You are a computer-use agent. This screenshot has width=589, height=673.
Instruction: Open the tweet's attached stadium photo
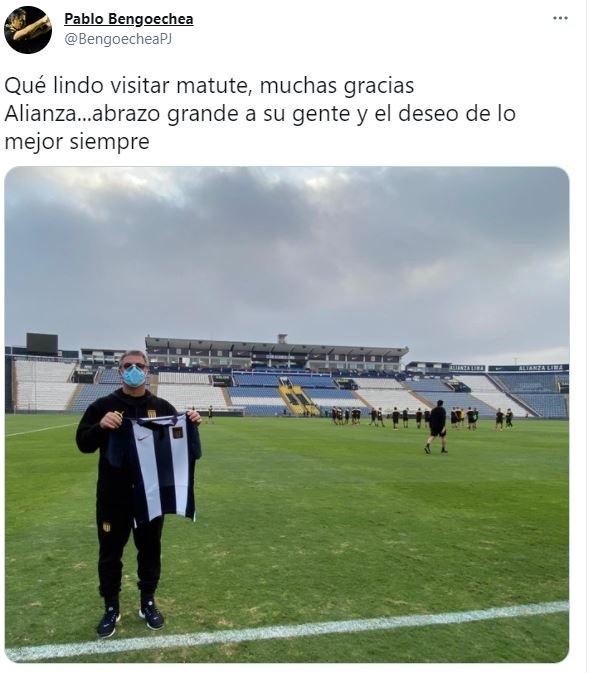coord(287,415)
